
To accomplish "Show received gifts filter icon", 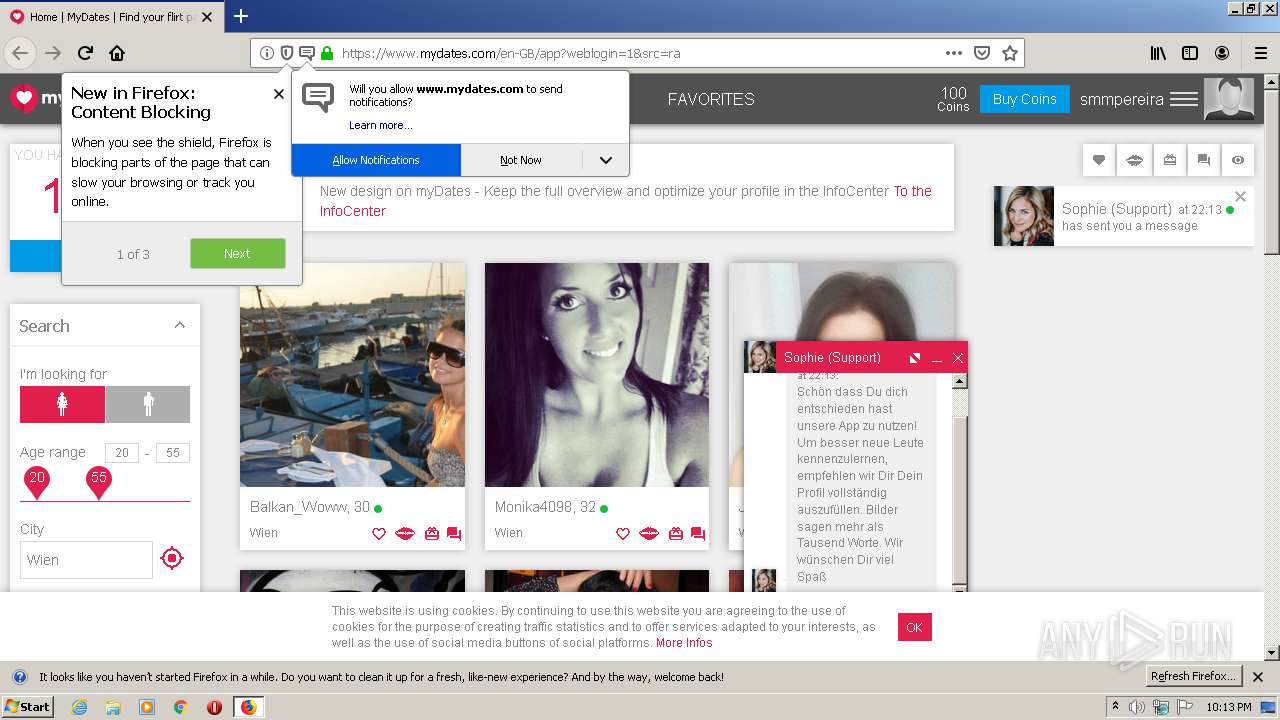I will 1170,160.
